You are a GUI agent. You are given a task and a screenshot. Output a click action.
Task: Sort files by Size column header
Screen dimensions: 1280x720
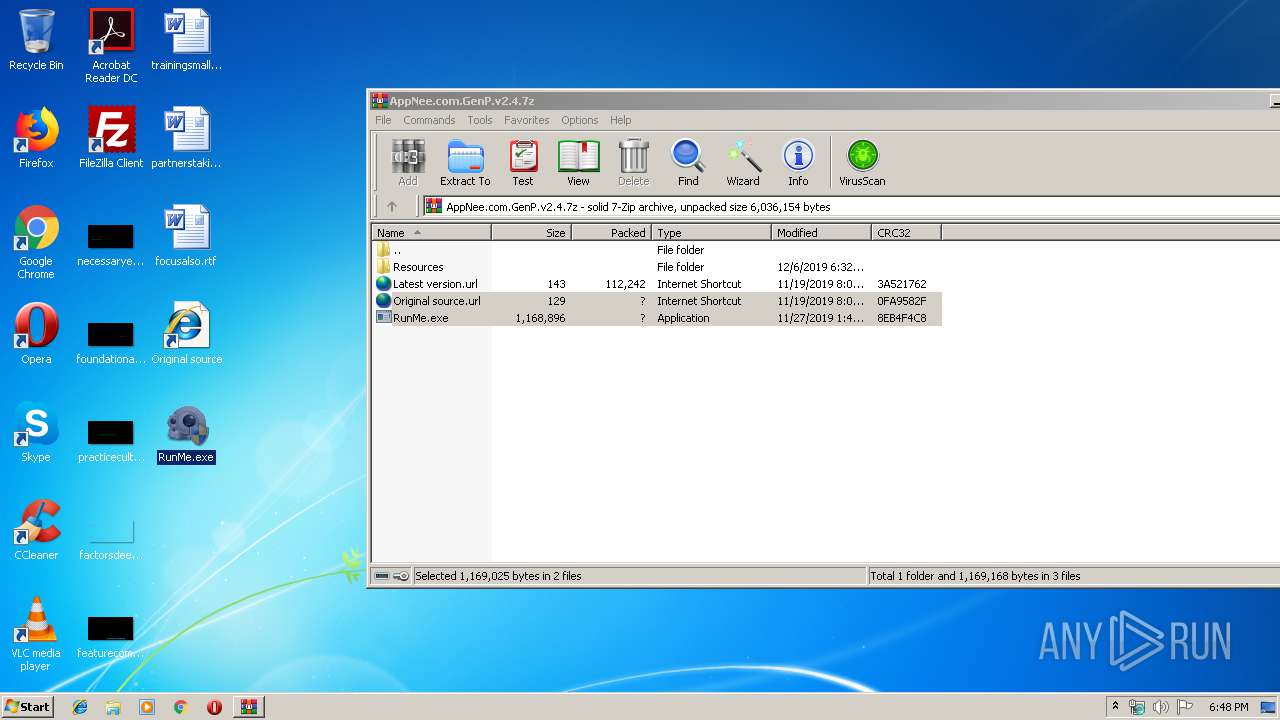point(531,233)
